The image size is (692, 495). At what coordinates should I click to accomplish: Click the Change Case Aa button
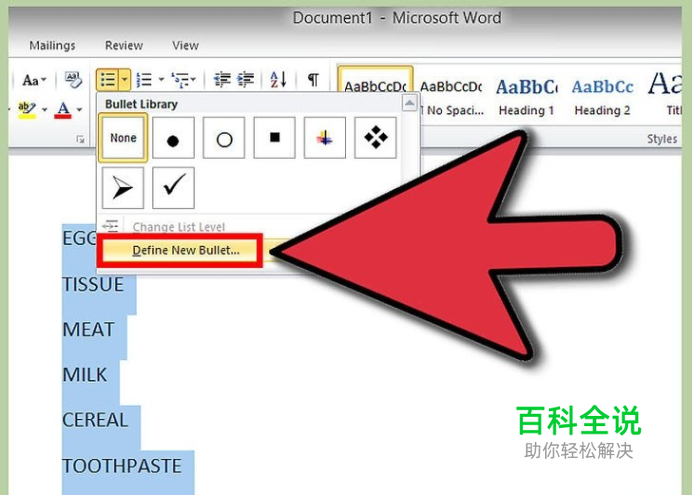(x=34, y=80)
